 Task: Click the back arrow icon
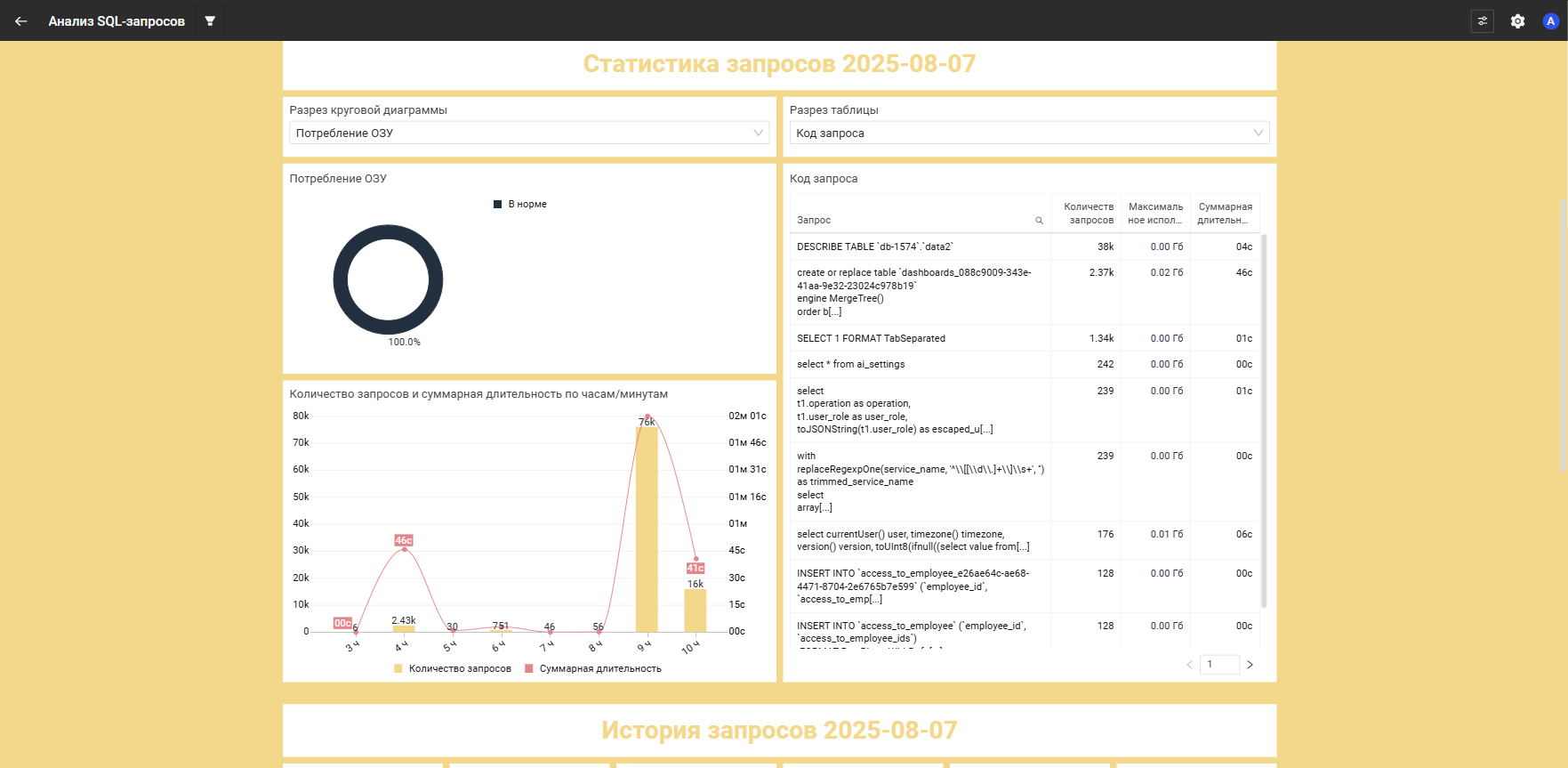click(x=21, y=21)
